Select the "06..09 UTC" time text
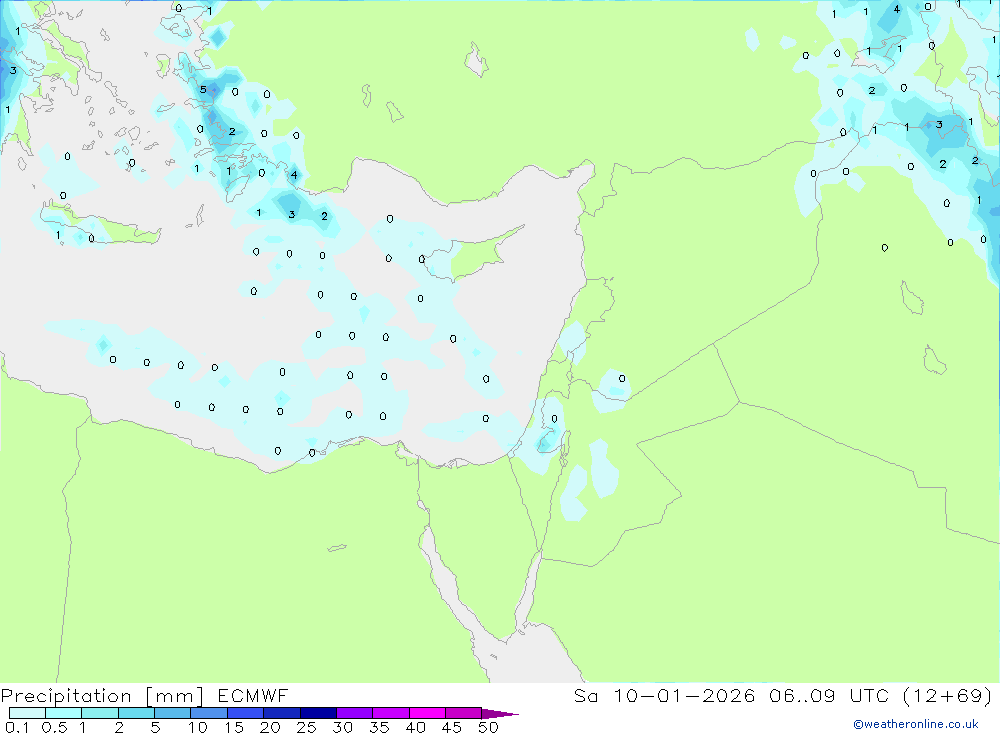This screenshot has width=1000, height=733. coord(828,695)
